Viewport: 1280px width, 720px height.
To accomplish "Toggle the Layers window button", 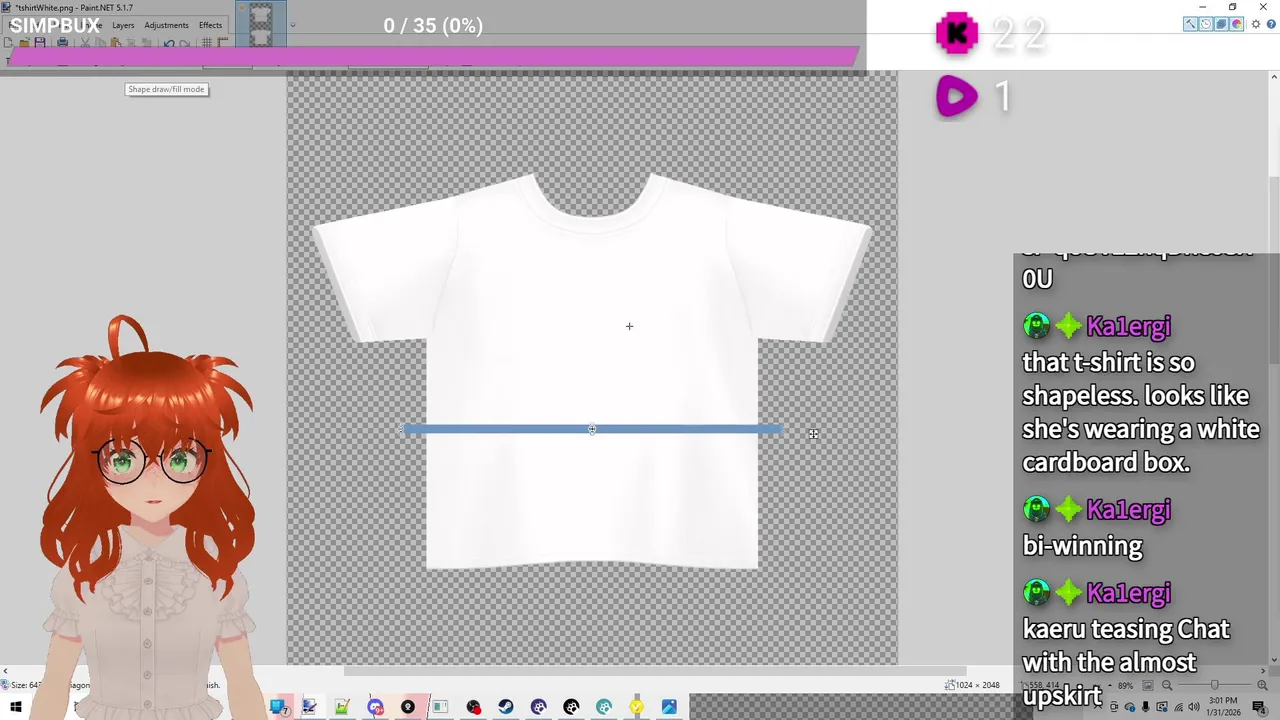I will (1221, 24).
